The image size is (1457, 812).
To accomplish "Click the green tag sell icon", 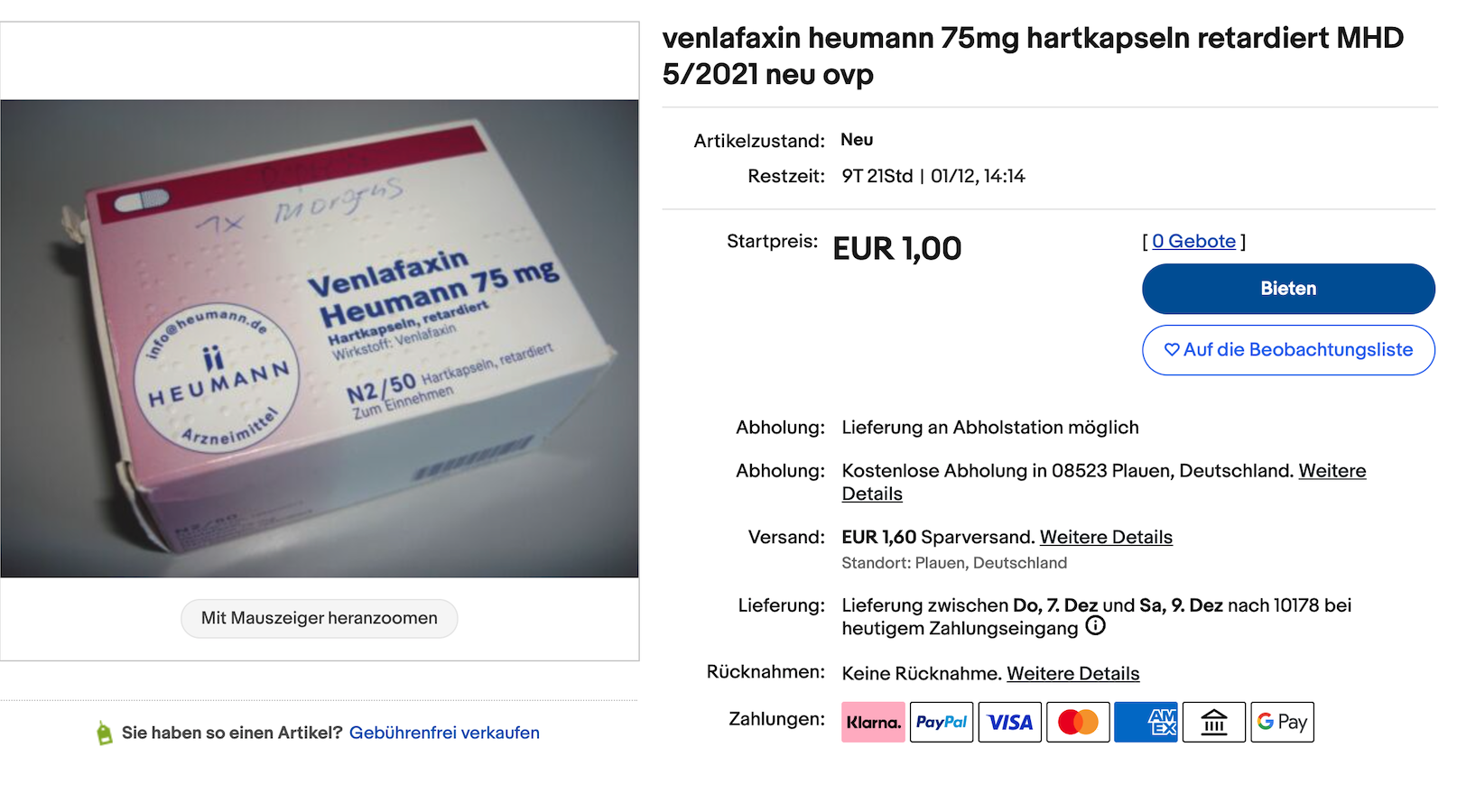I will (x=105, y=733).
